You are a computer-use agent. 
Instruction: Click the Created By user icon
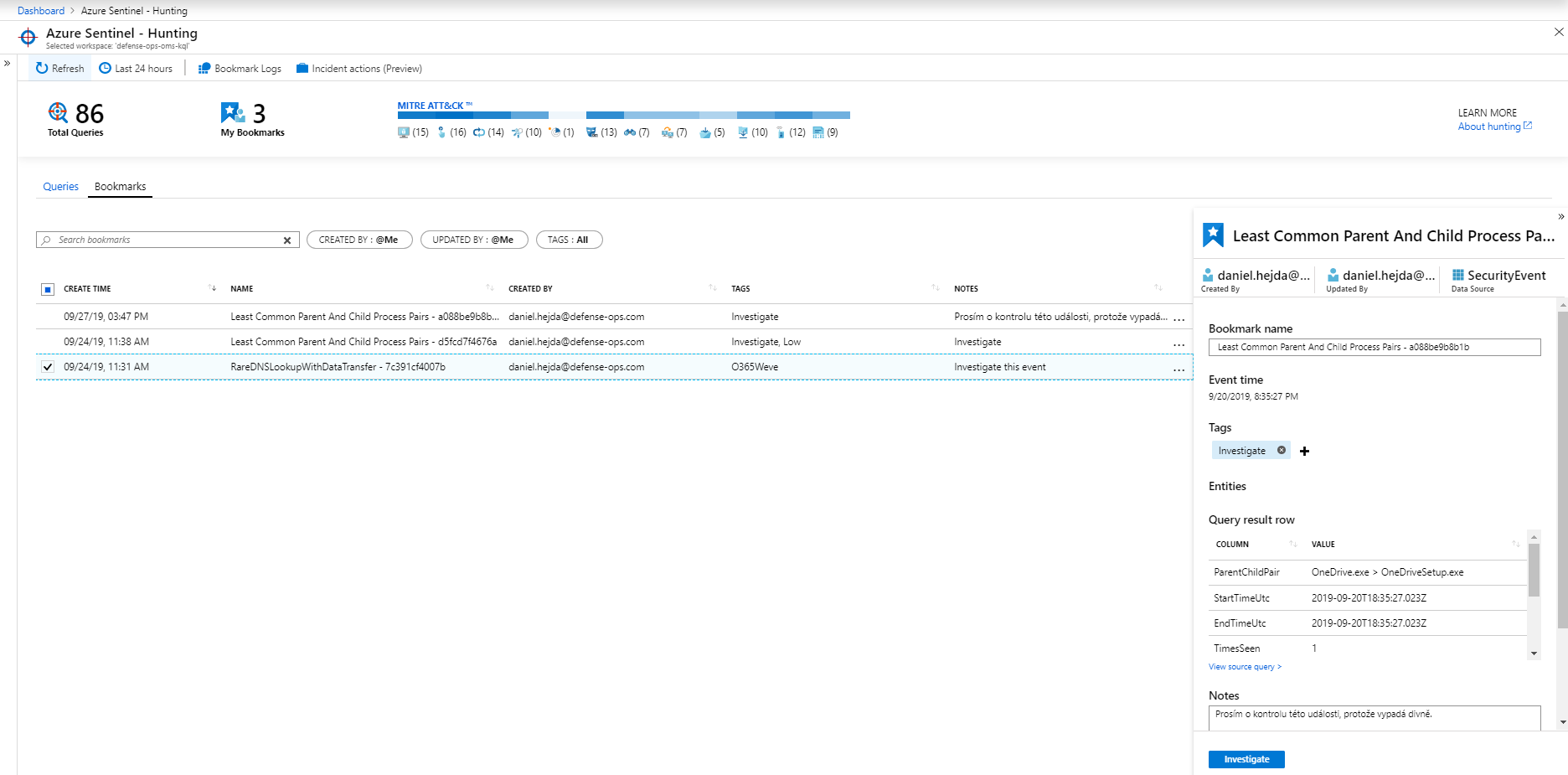1208,275
